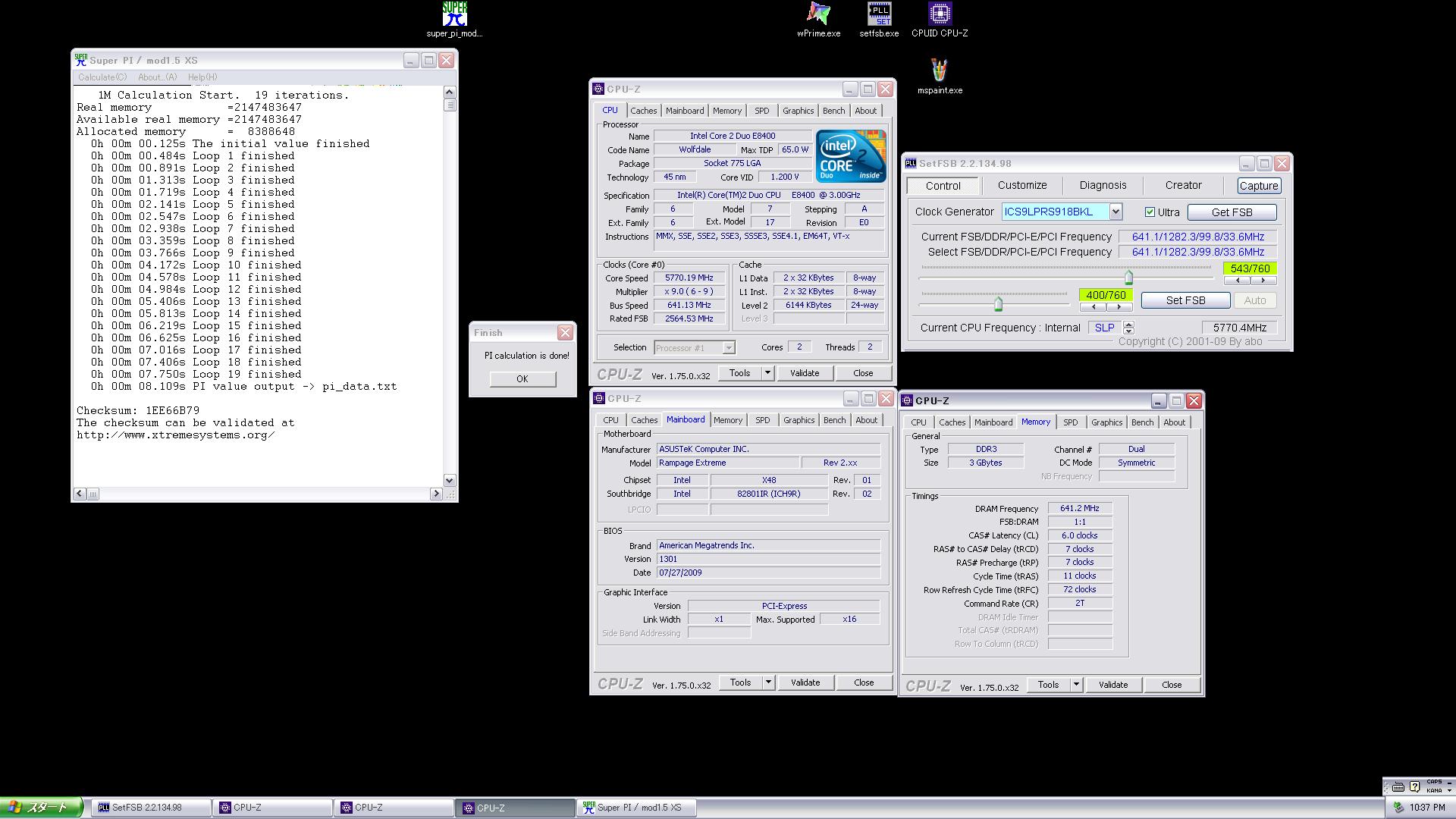Switch to SetFSB taskbar button
Image resolution: width=1456 pixels, height=819 pixels.
(151, 808)
